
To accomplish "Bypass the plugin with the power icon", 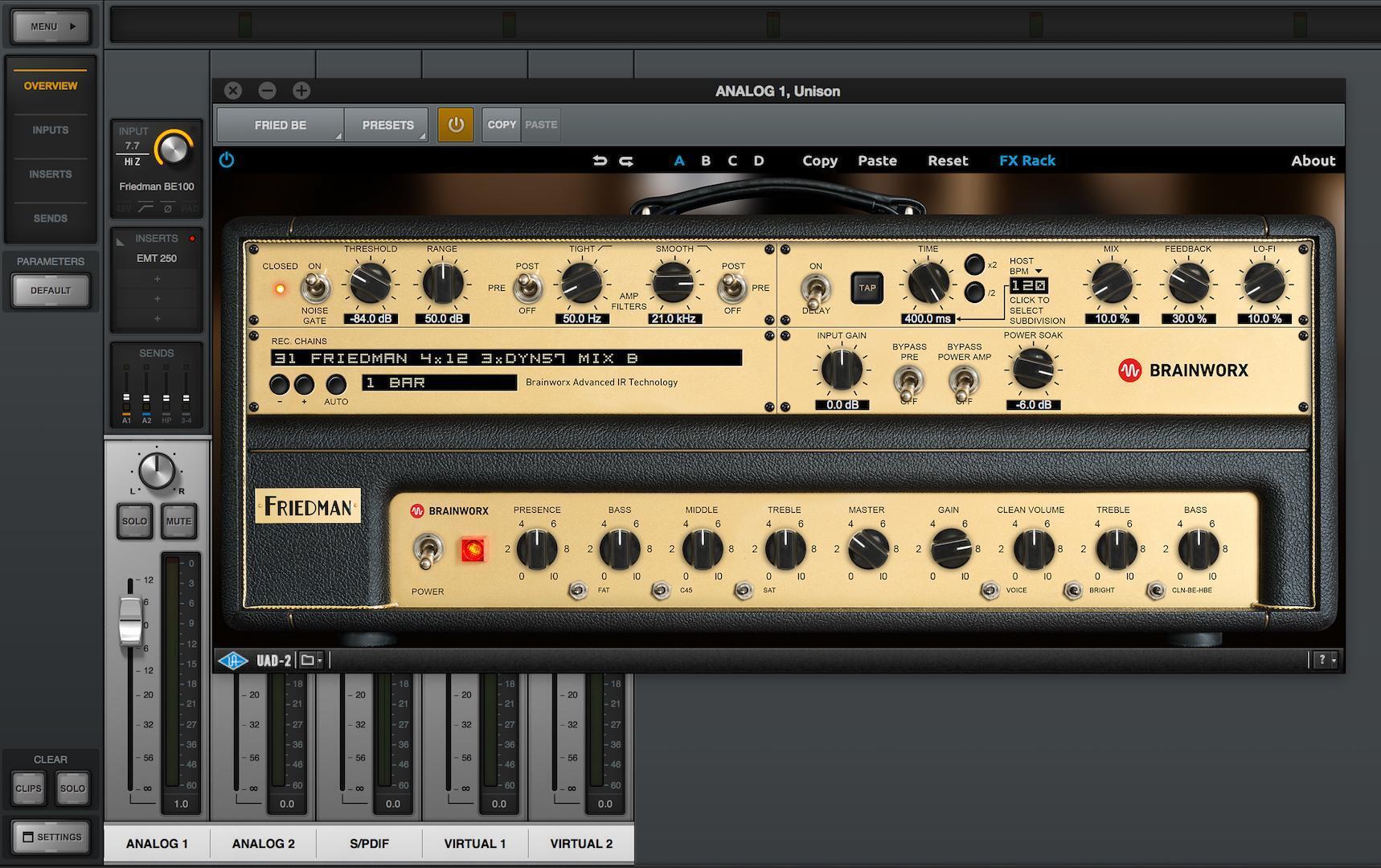I will point(227,160).
